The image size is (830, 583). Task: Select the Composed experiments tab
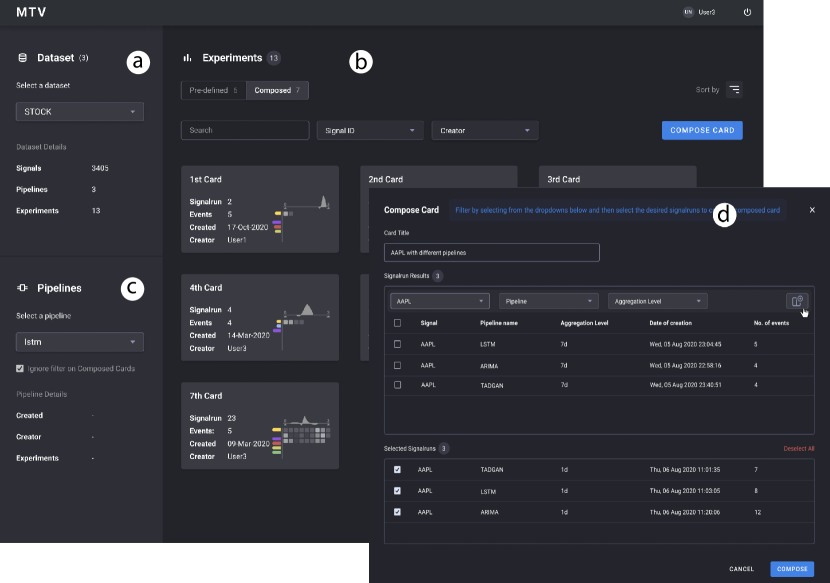point(277,90)
